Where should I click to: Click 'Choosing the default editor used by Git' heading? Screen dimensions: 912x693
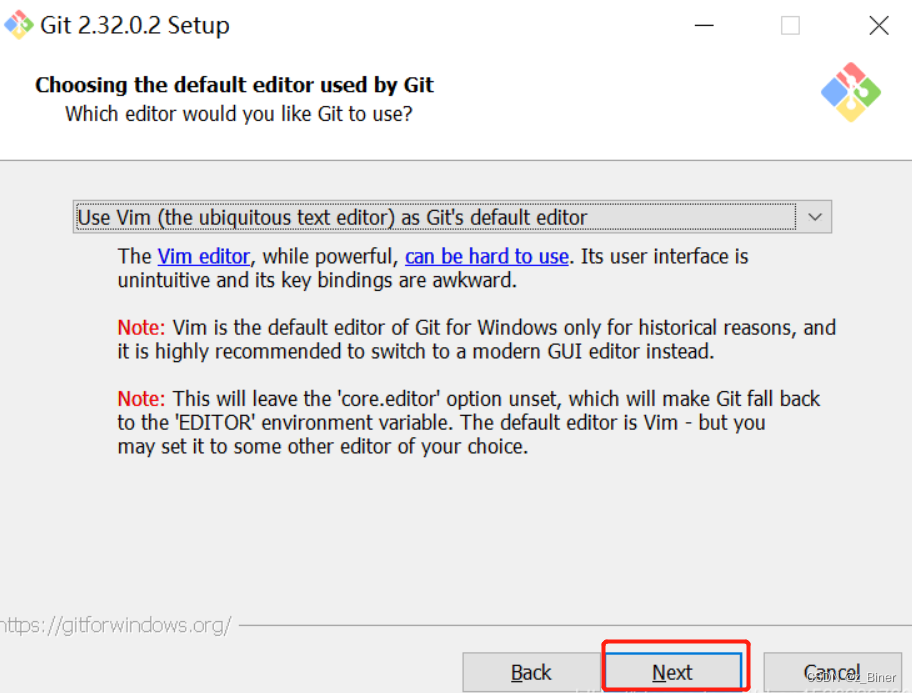234,85
